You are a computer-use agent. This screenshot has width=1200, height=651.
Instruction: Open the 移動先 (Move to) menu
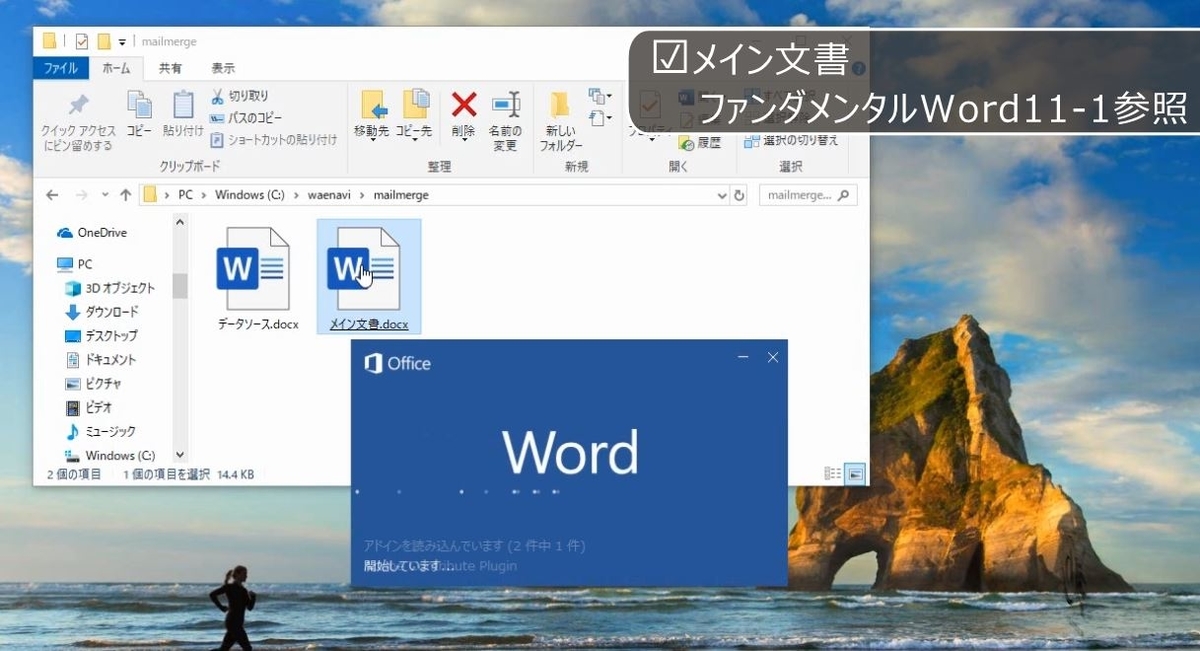pos(372,115)
